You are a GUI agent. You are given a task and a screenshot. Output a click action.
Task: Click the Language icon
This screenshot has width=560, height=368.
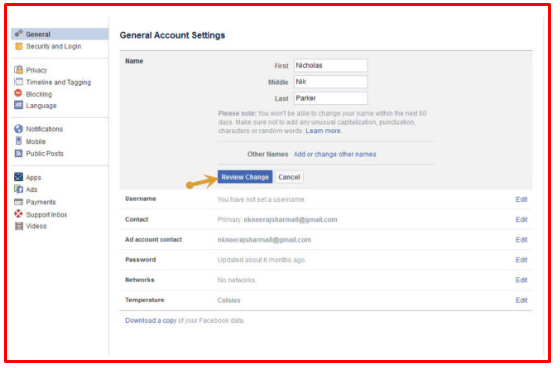[19, 105]
